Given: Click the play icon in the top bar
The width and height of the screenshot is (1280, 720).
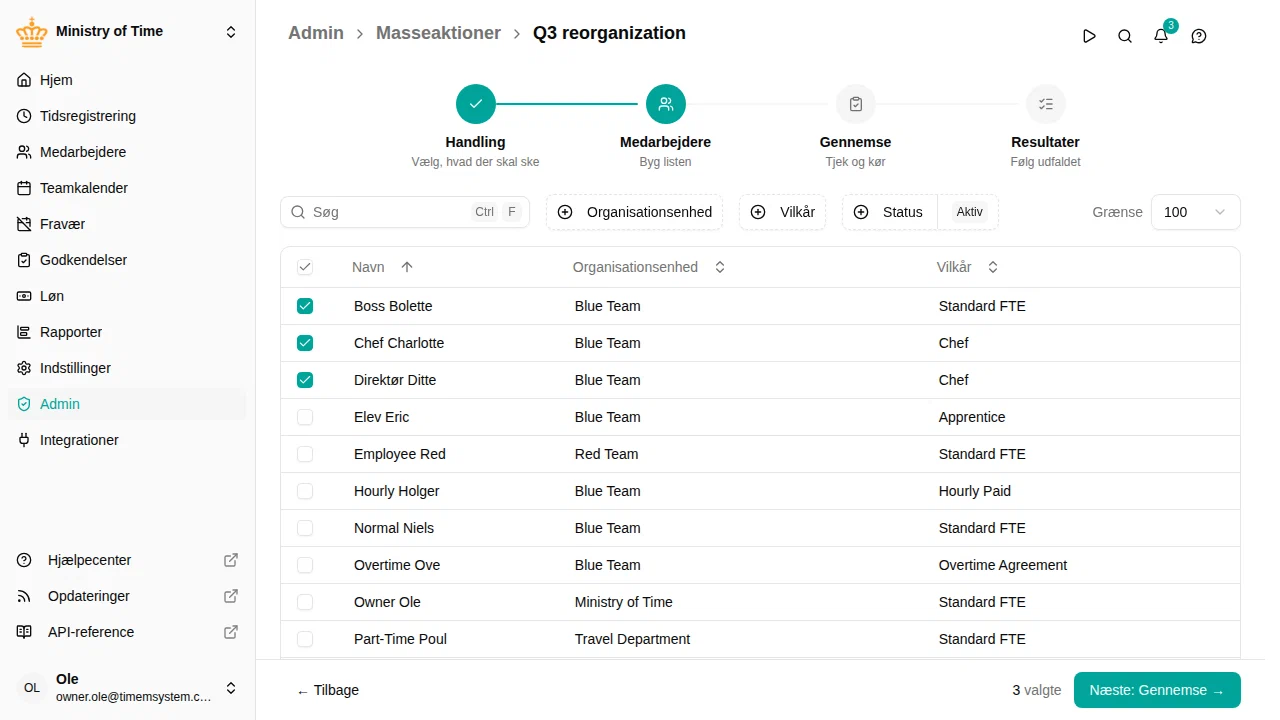Looking at the screenshot, I should (x=1089, y=36).
